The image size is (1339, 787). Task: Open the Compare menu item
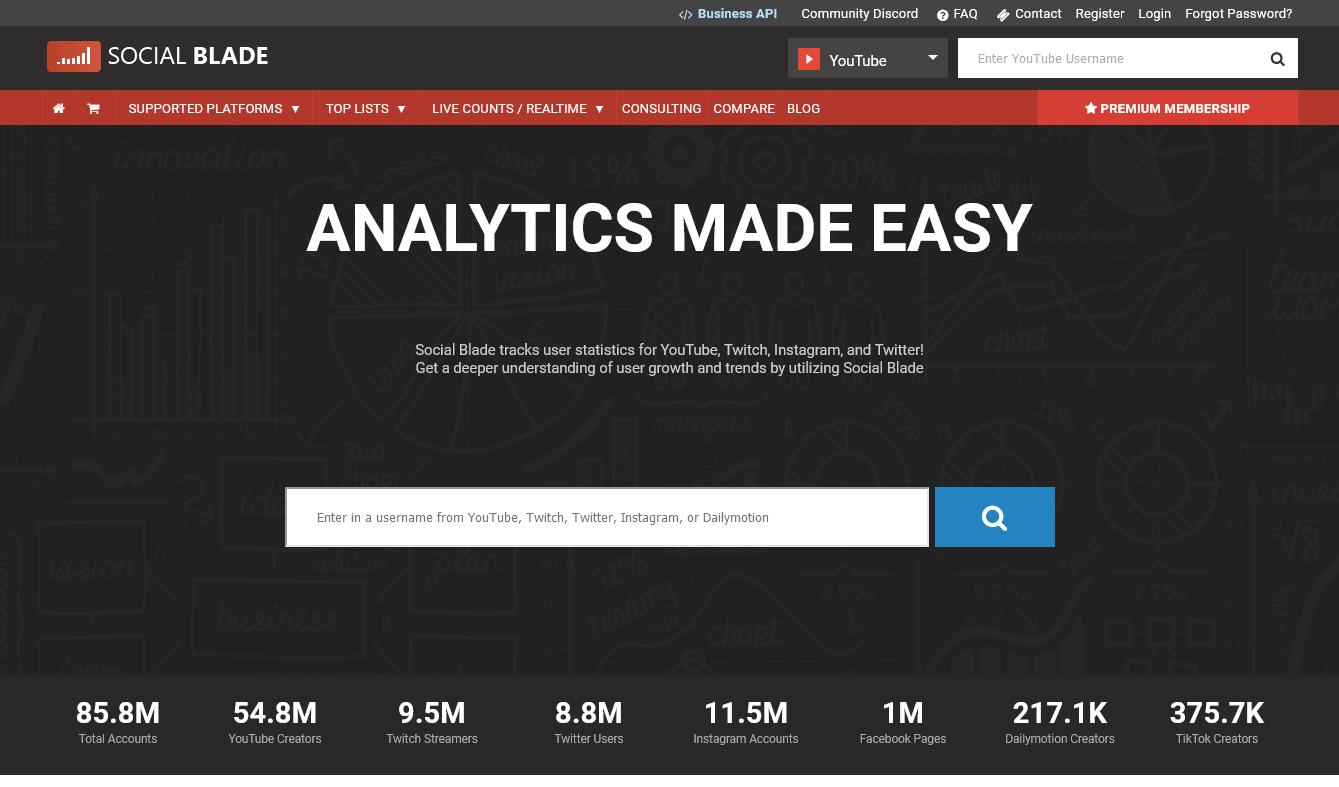[744, 108]
